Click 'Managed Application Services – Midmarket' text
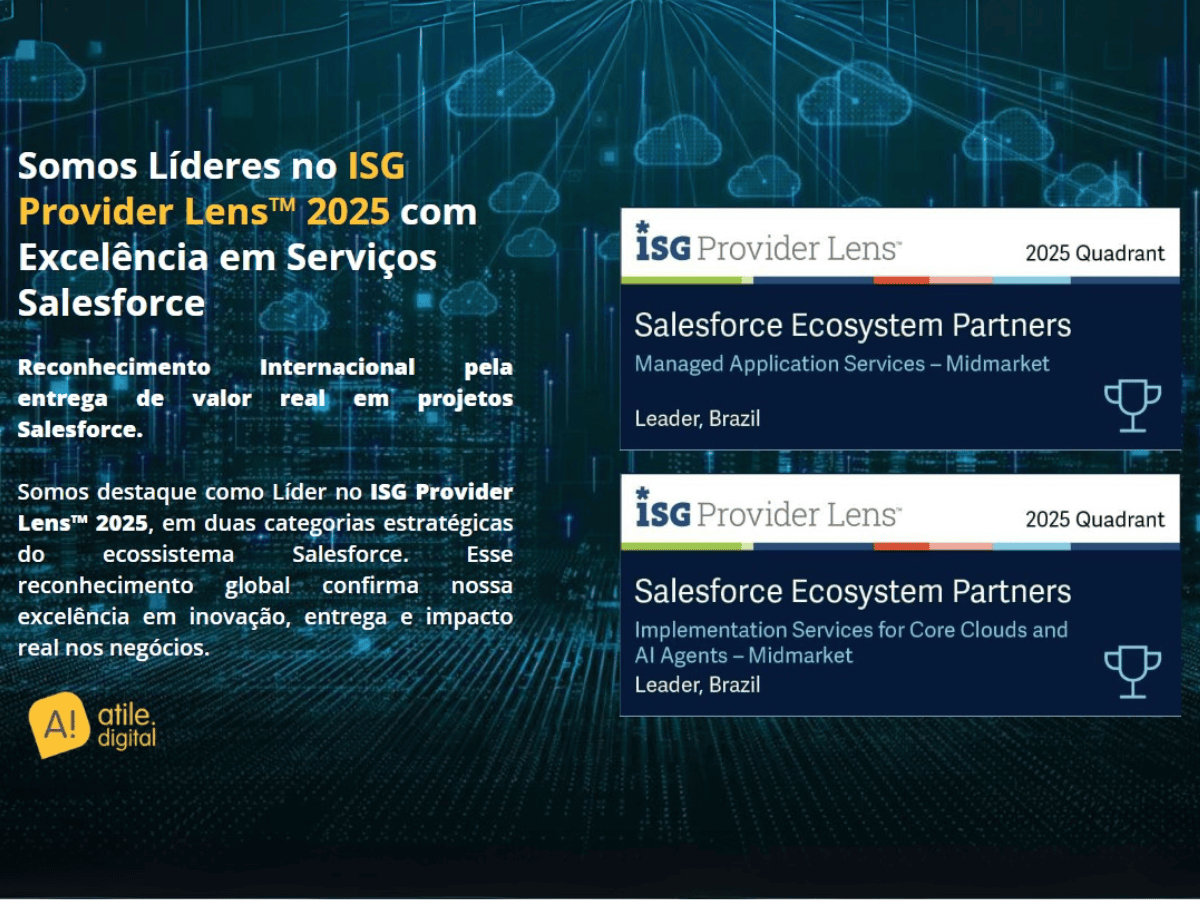Screen dimensions: 1200x900 point(842,364)
